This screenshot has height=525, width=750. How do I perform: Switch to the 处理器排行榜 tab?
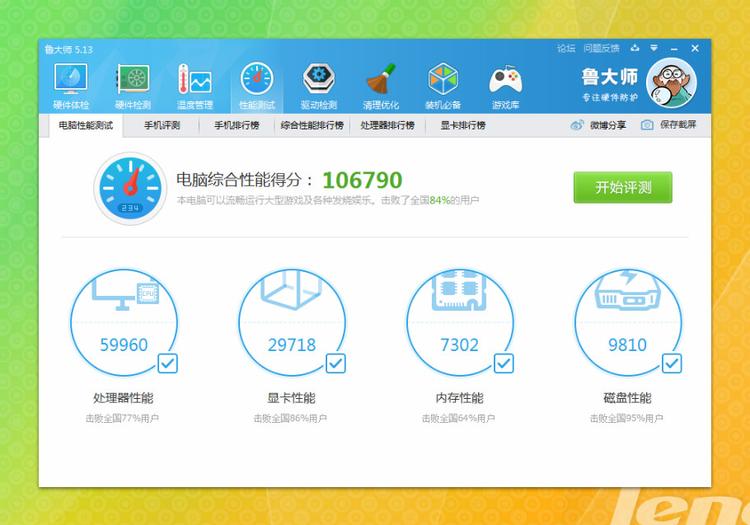[387, 125]
